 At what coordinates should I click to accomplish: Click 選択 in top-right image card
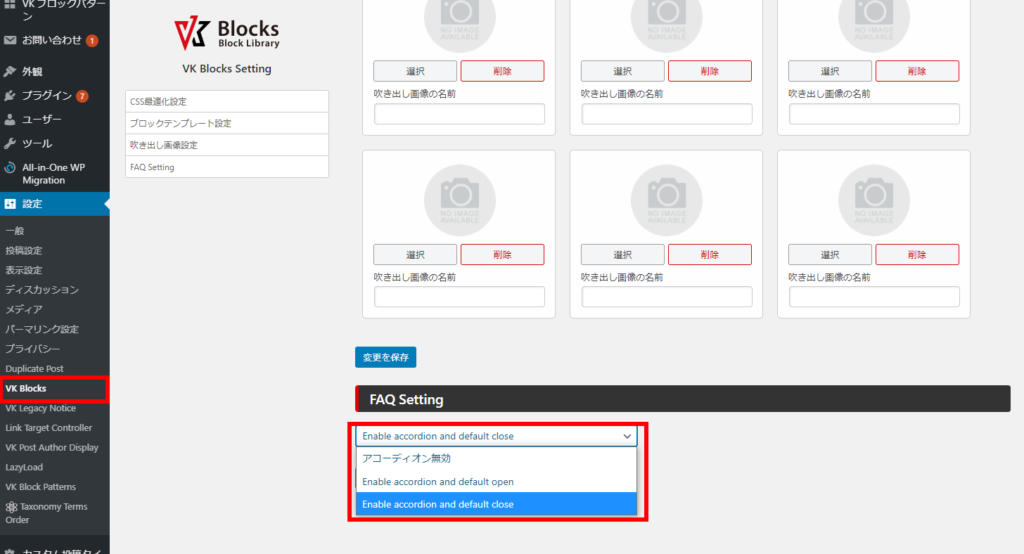[830, 71]
